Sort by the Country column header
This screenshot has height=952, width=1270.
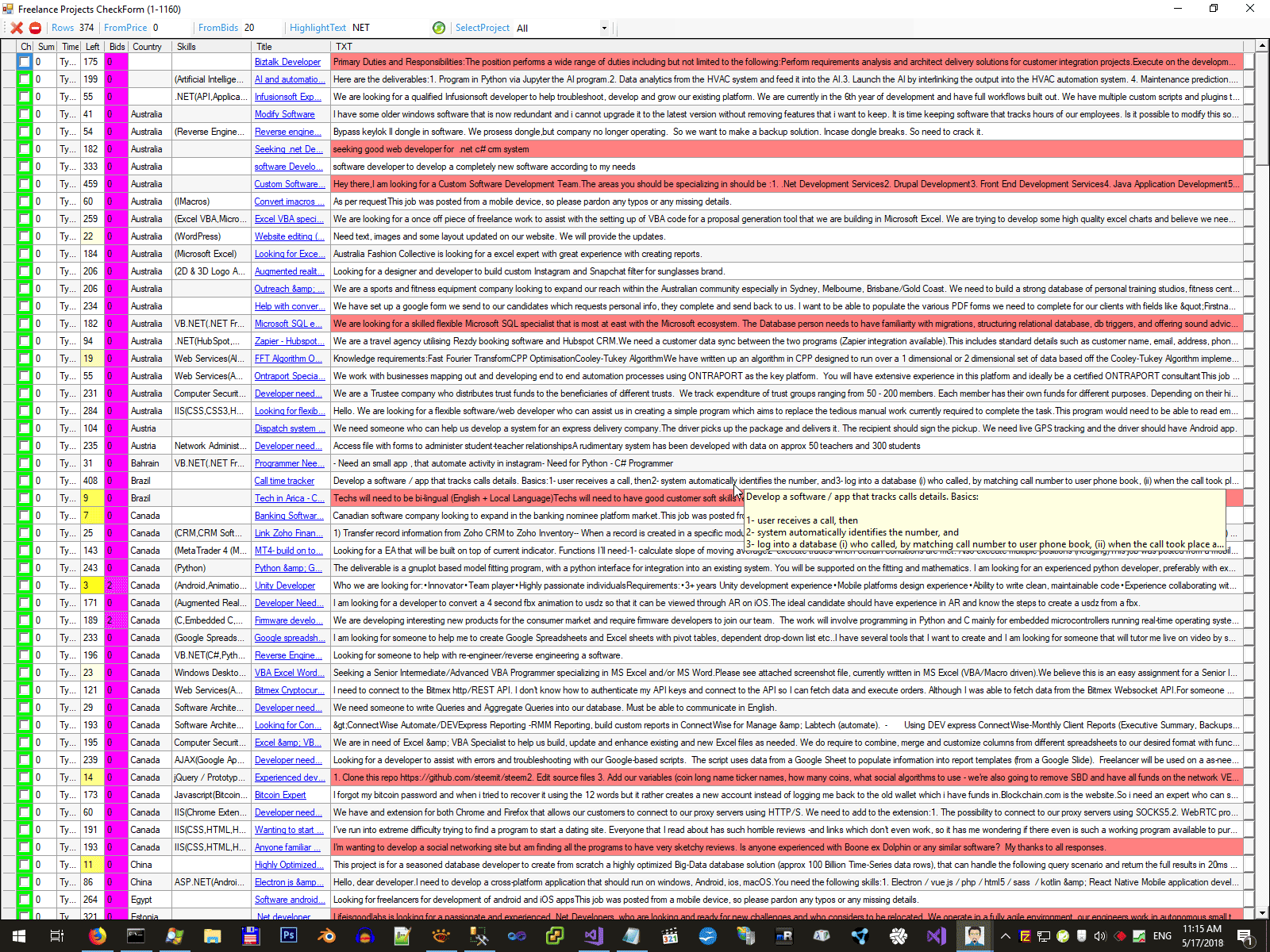tap(150, 47)
